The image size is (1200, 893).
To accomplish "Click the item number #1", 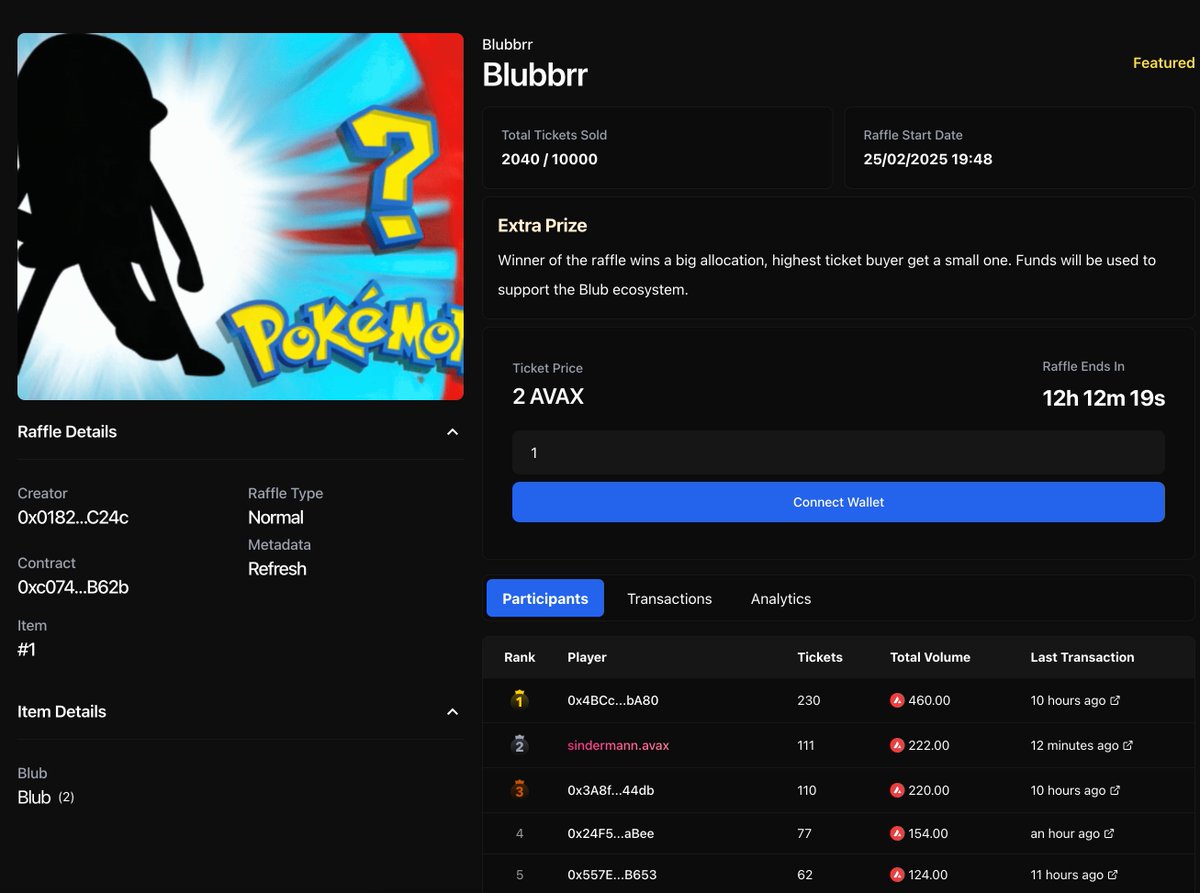I will pos(28,649).
